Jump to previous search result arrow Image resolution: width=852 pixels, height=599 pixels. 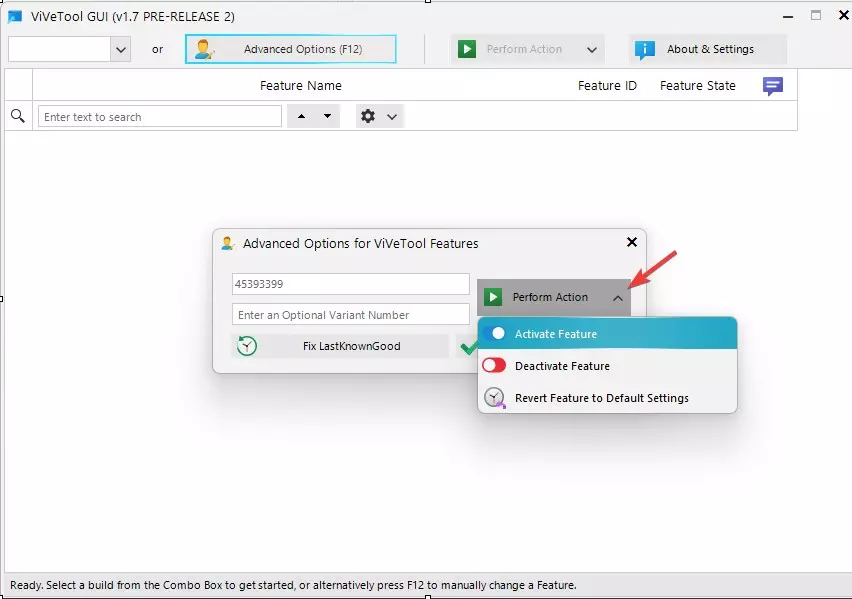(302, 116)
